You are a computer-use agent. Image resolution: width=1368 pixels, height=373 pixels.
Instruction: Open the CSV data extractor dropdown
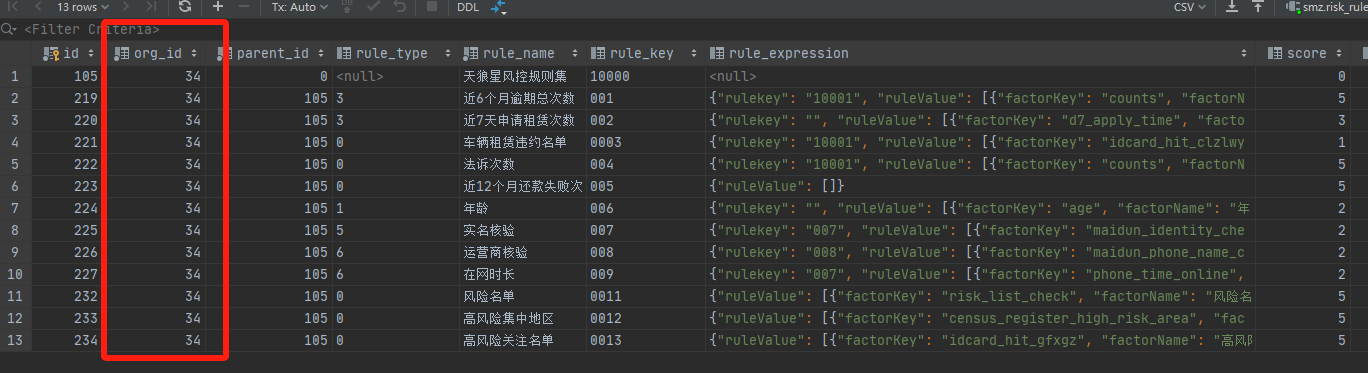click(1189, 7)
